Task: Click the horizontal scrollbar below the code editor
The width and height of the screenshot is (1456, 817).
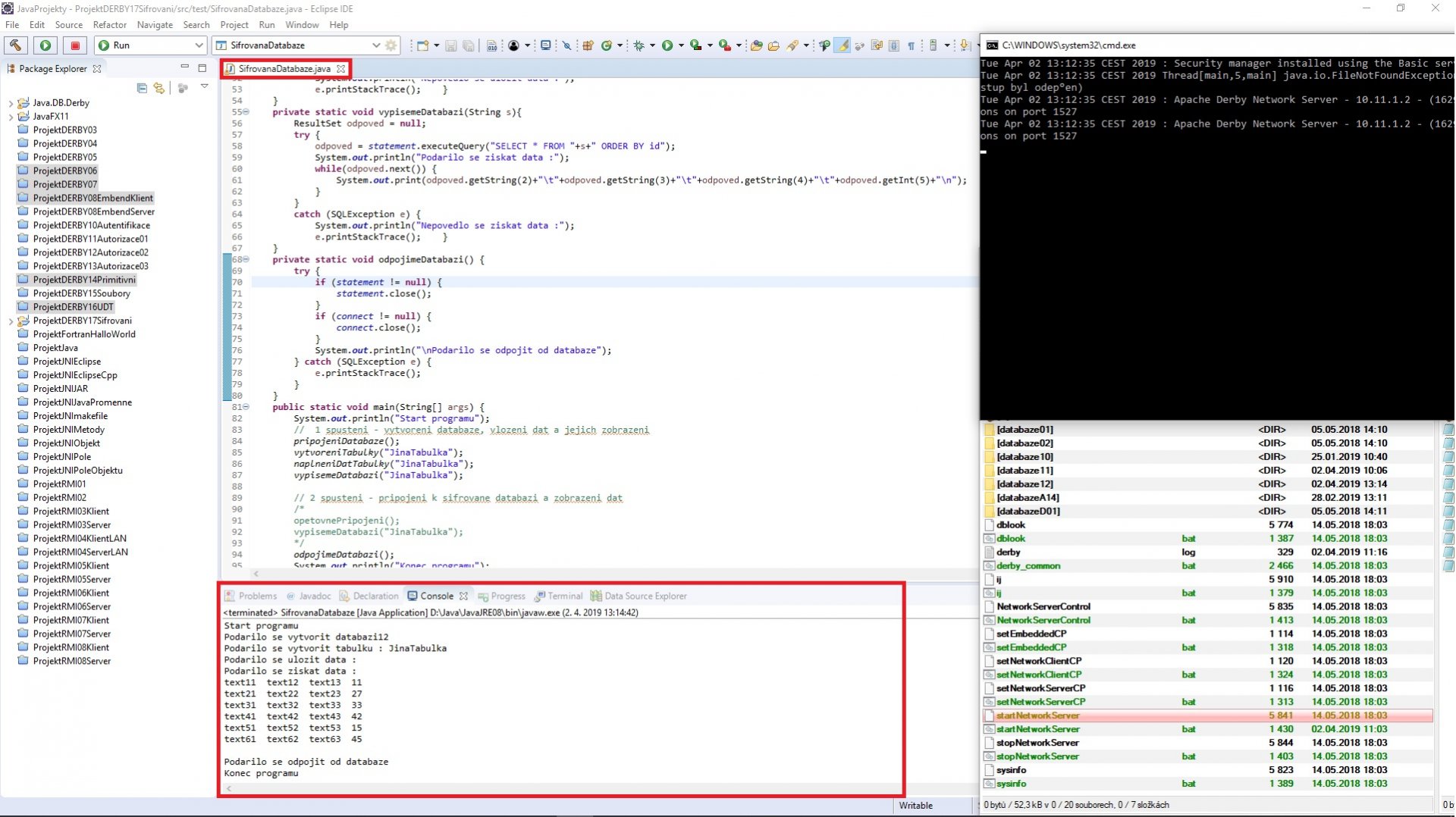Action: pyautogui.click(x=607, y=574)
